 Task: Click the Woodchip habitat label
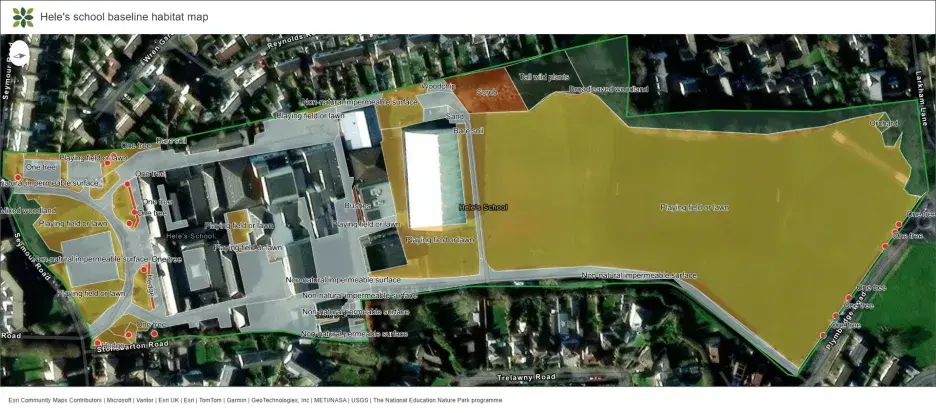(439, 87)
